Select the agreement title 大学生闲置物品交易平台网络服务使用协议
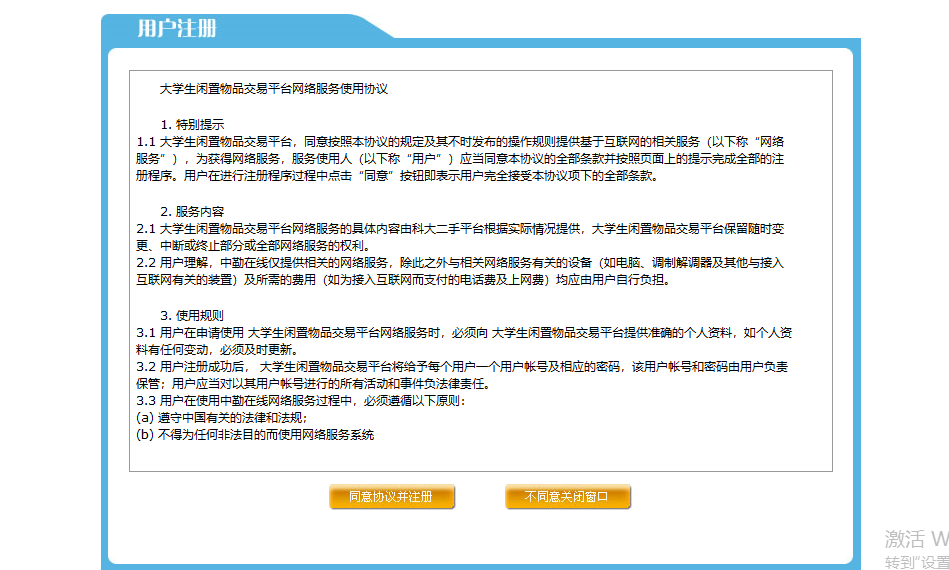Image resolution: width=949 pixels, height=570 pixels. pos(274,89)
